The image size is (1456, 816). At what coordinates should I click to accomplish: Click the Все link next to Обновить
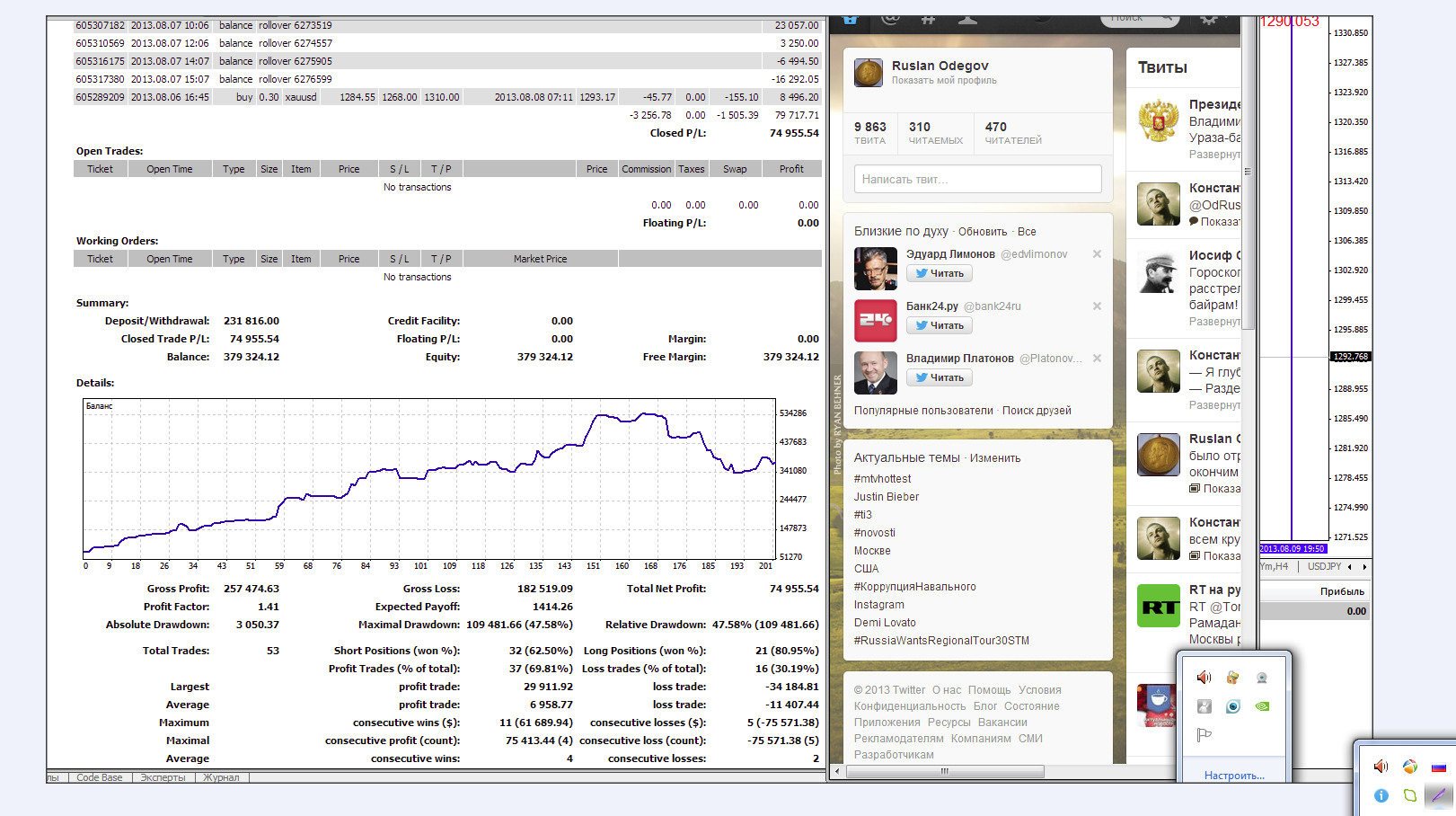pos(1027,232)
